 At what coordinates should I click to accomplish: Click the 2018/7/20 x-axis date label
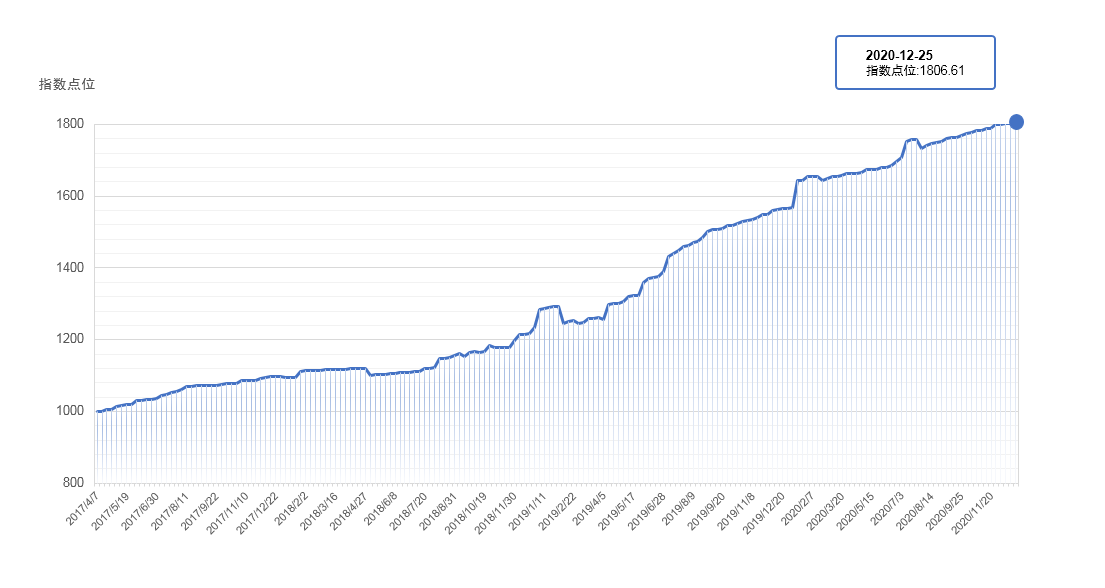pos(408,510)
